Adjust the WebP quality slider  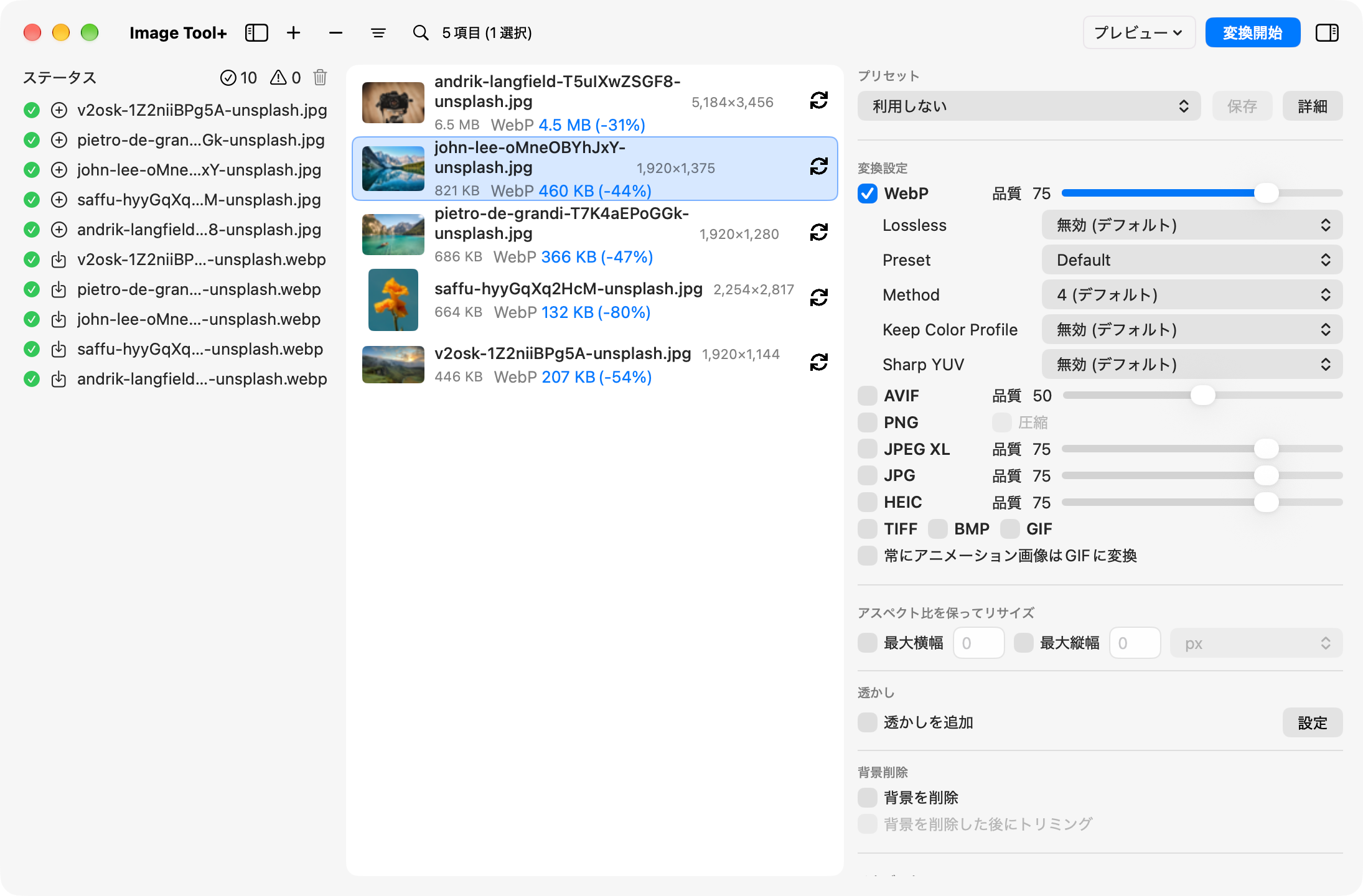[1266, 194]
